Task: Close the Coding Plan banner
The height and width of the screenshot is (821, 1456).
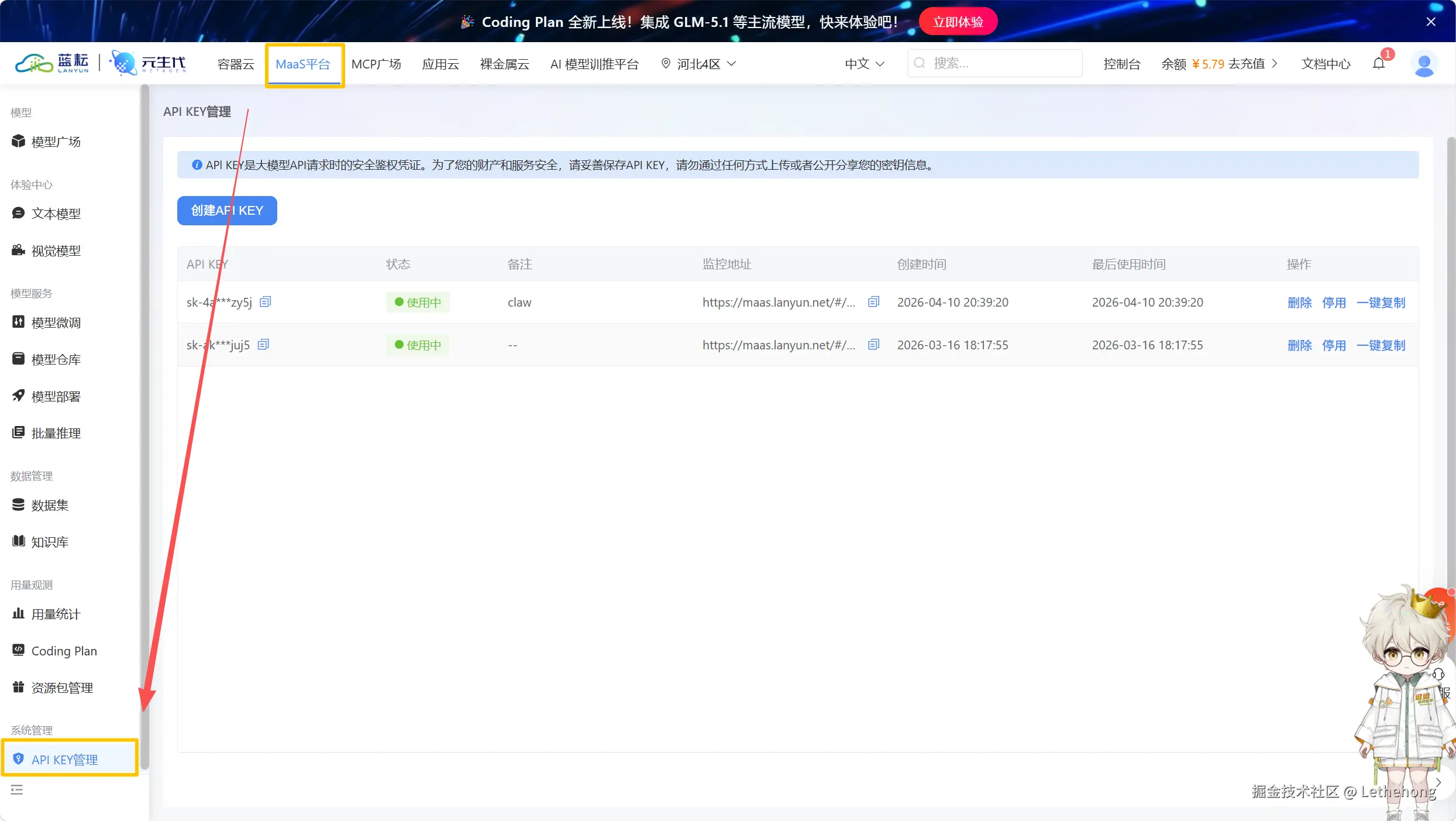Action: point(1431,22)
